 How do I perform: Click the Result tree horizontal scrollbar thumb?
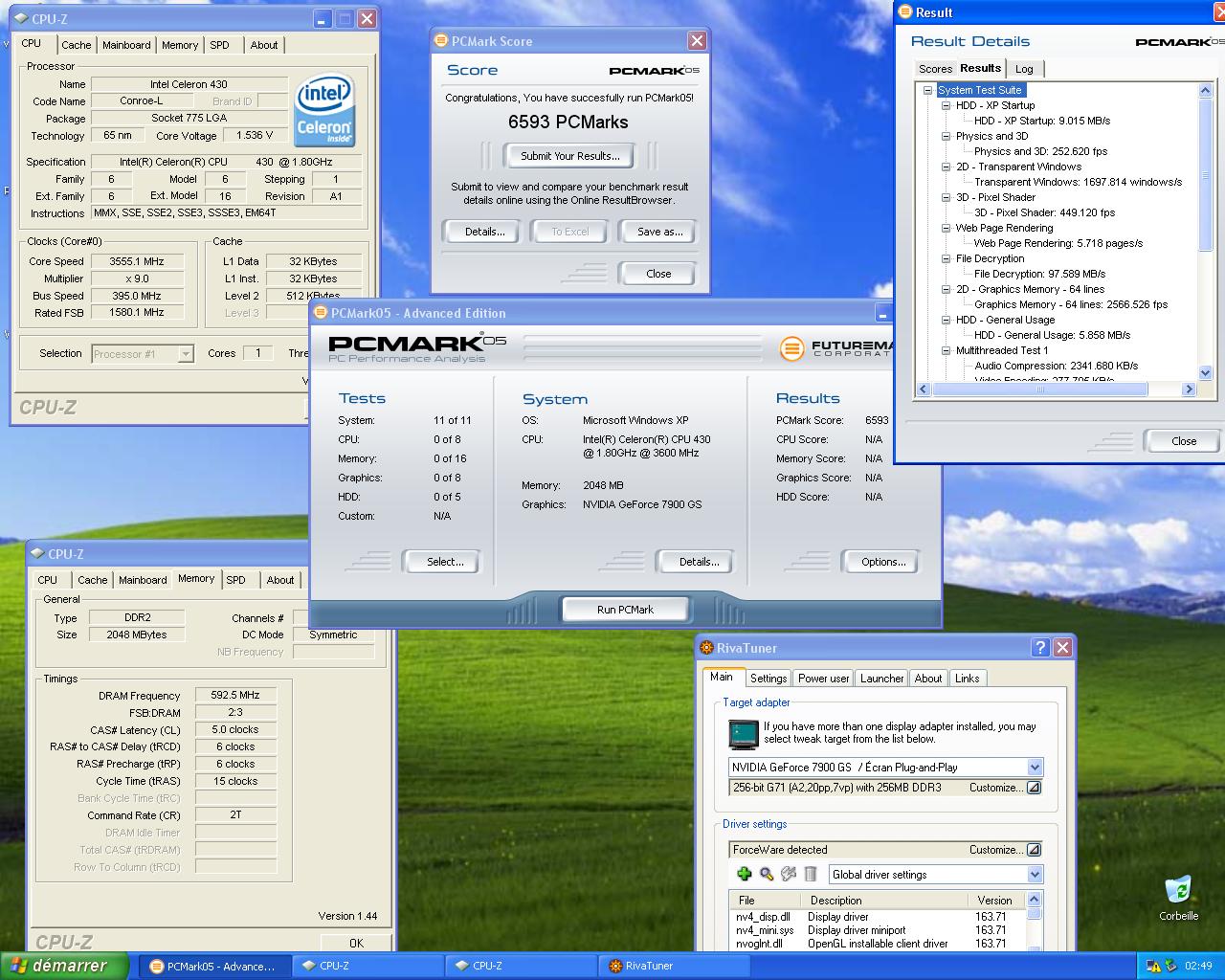tap(1039, 390)
